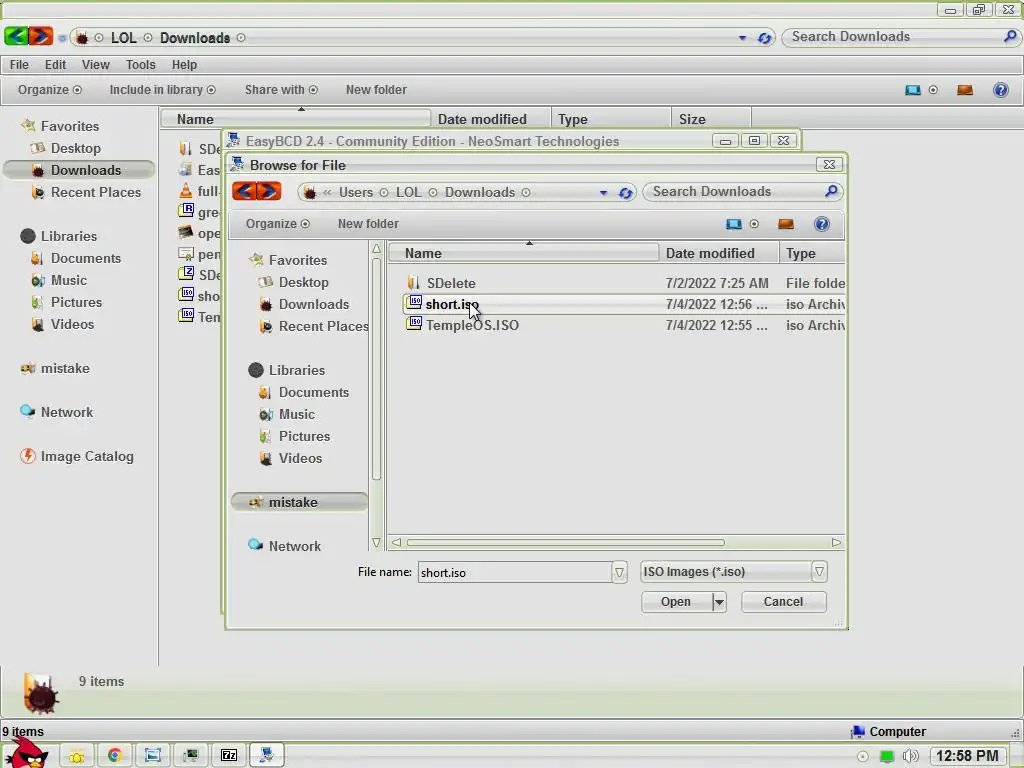Click the Open button
The image size is (1024, 768).
[676, 602]
